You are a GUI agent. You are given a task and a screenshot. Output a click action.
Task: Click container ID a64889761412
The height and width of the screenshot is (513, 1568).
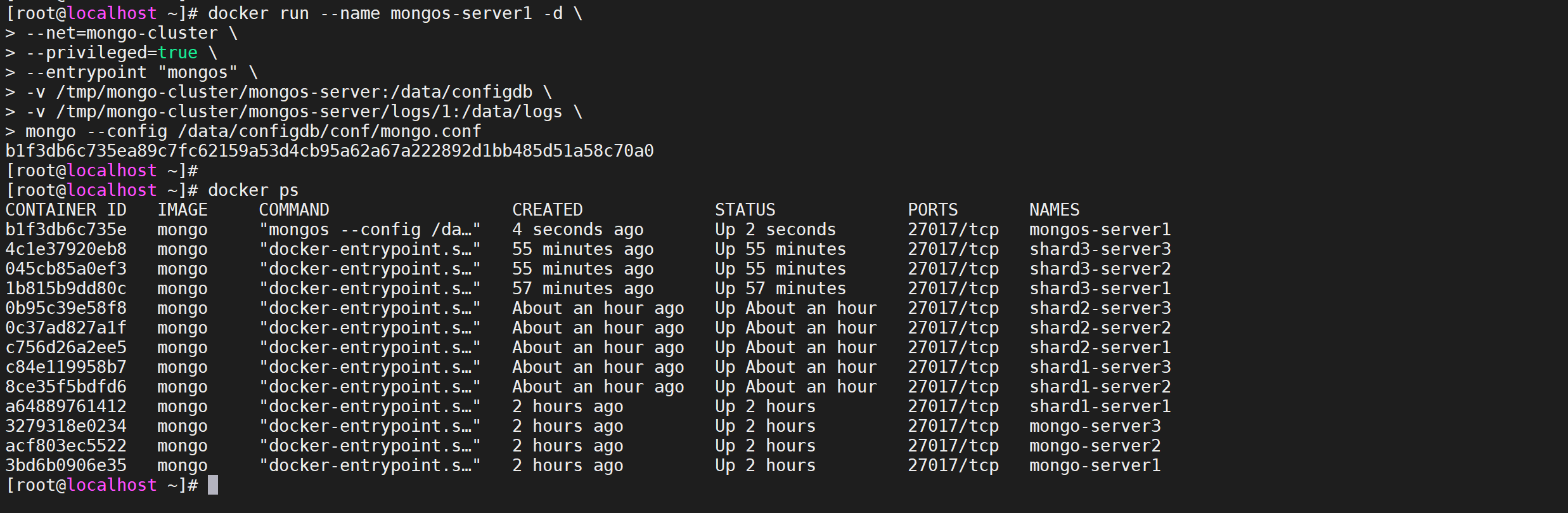pos(66,406)
